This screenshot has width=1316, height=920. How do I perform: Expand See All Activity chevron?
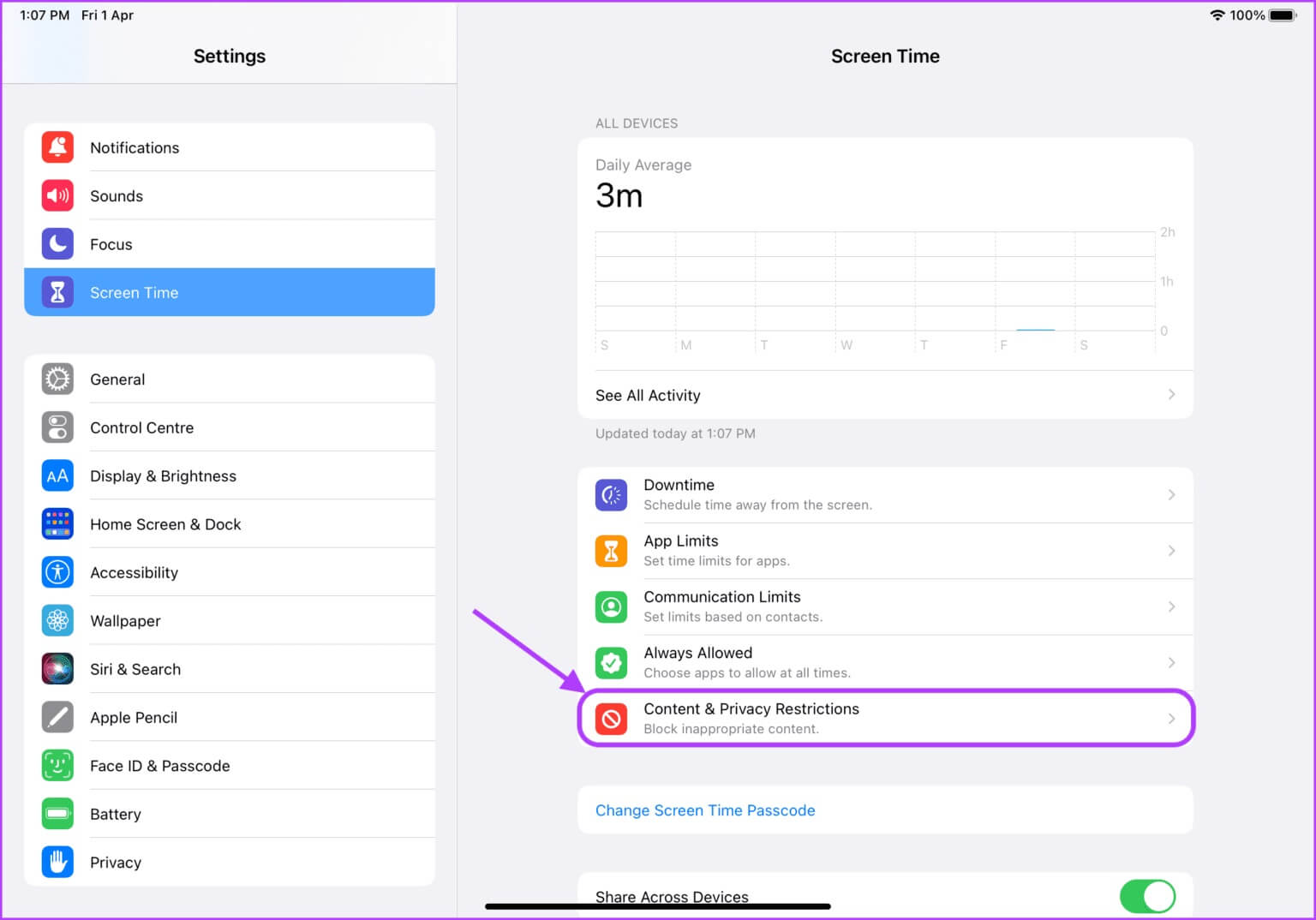(1171, 394)
